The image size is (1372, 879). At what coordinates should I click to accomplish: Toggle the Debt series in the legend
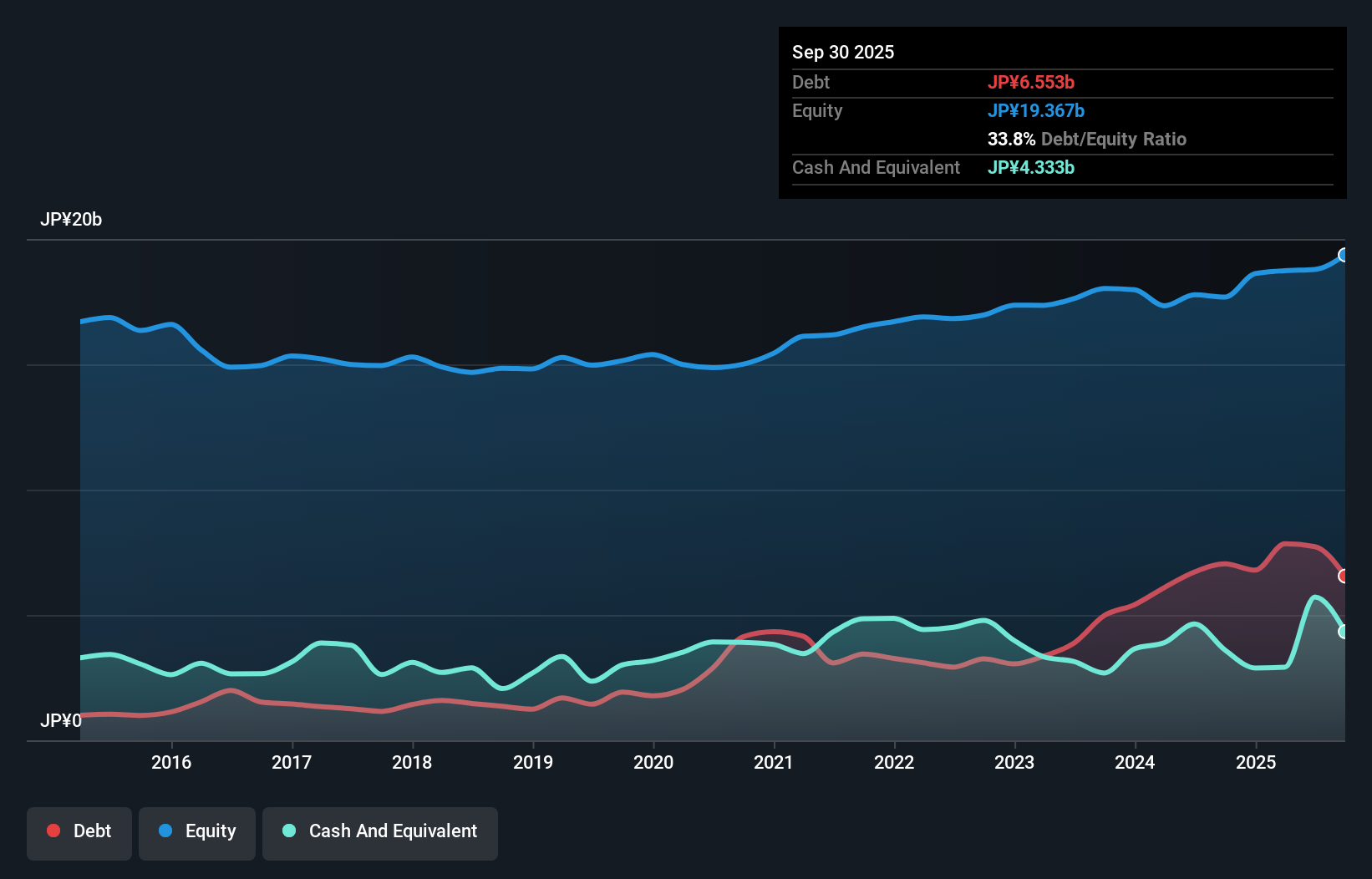[x=79, y=833]
